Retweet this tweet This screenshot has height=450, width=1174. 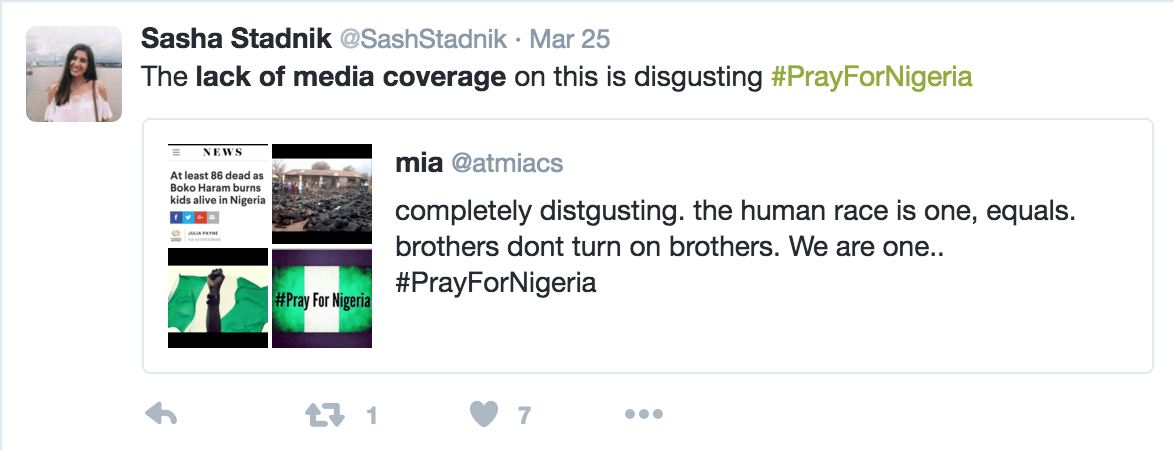pos(323,414)
